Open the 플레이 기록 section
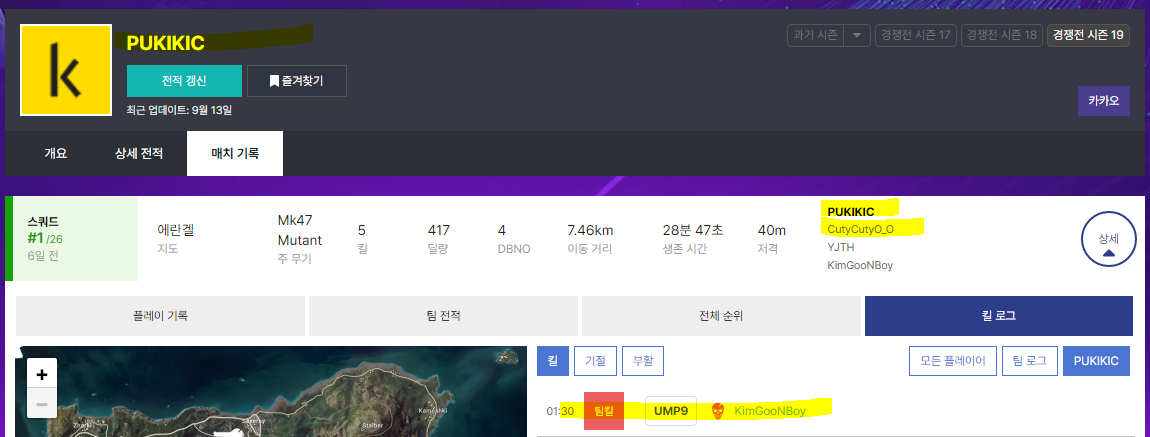This screenshot has width=1150, height=437. pos(161,316)
